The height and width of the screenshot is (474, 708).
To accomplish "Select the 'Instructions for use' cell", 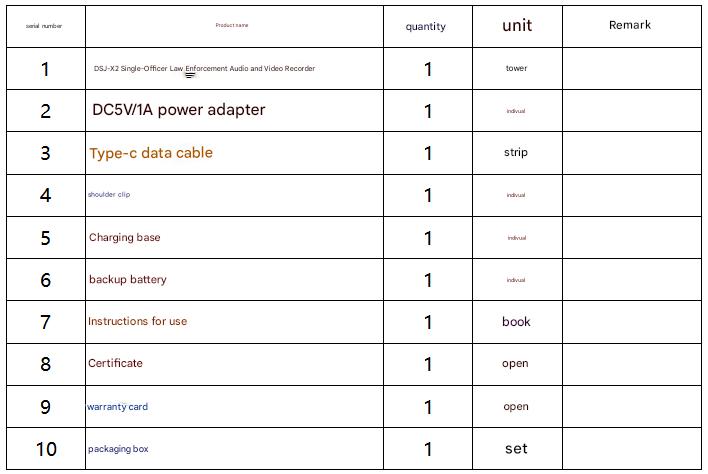I will point(137,322).
